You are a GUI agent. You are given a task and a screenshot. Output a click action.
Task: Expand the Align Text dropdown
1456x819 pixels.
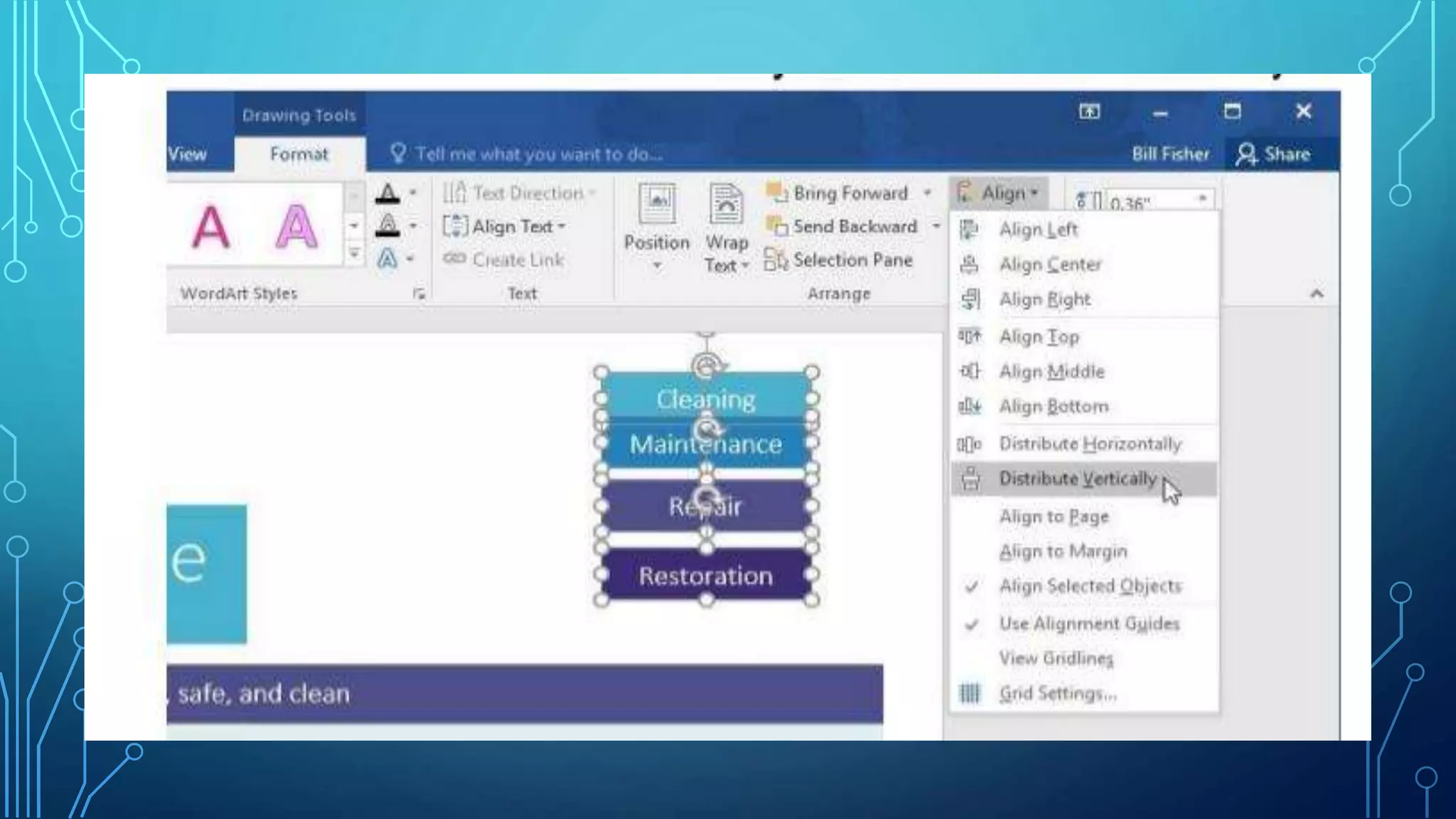coord(562,227)
